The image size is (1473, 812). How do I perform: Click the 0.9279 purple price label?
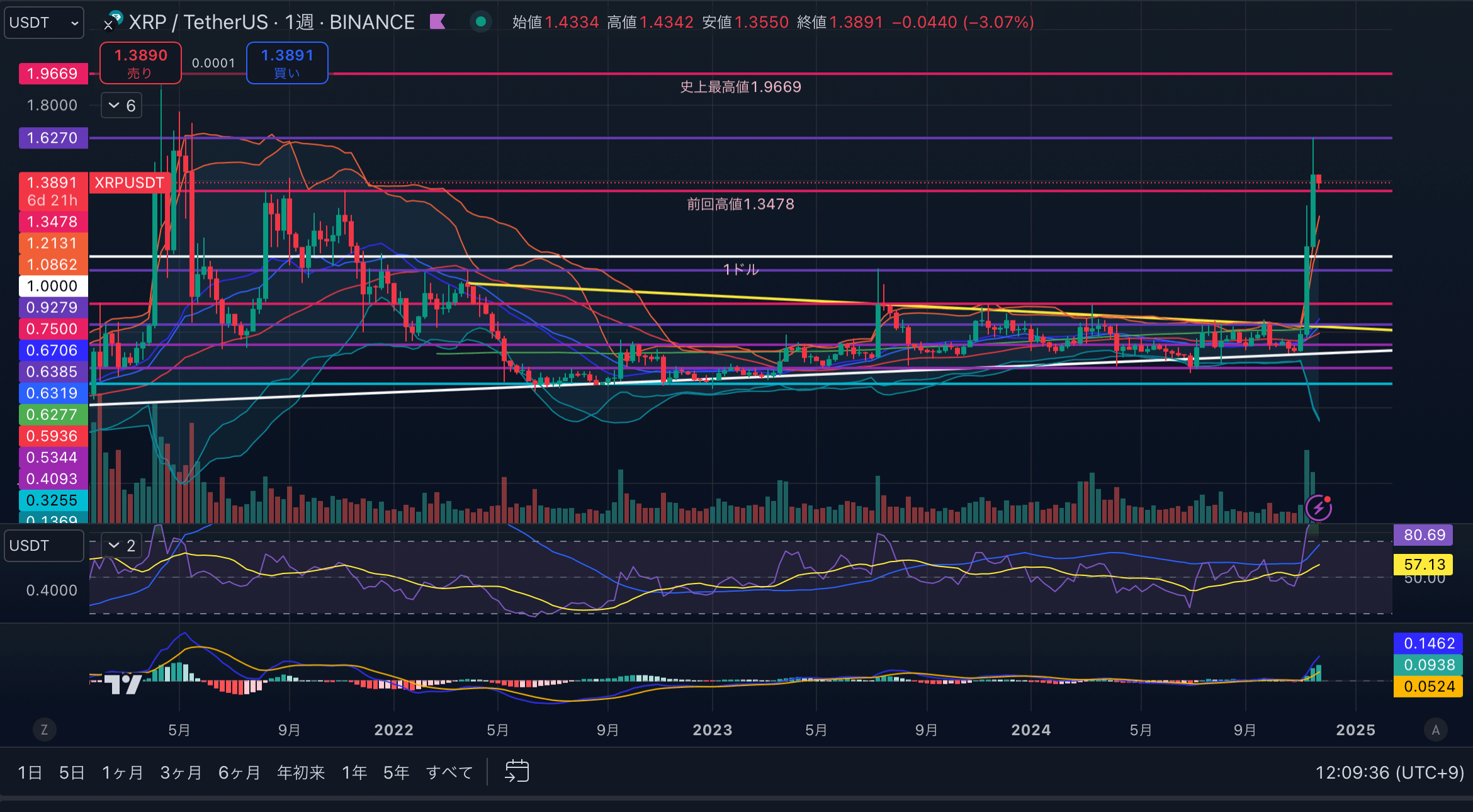point(53,307)
